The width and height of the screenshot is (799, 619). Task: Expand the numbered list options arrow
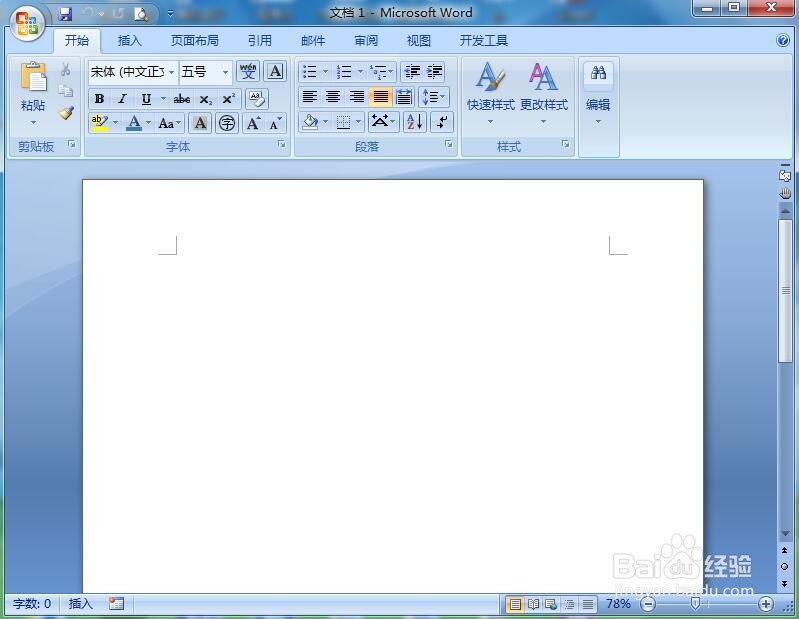tap(360, 72)
